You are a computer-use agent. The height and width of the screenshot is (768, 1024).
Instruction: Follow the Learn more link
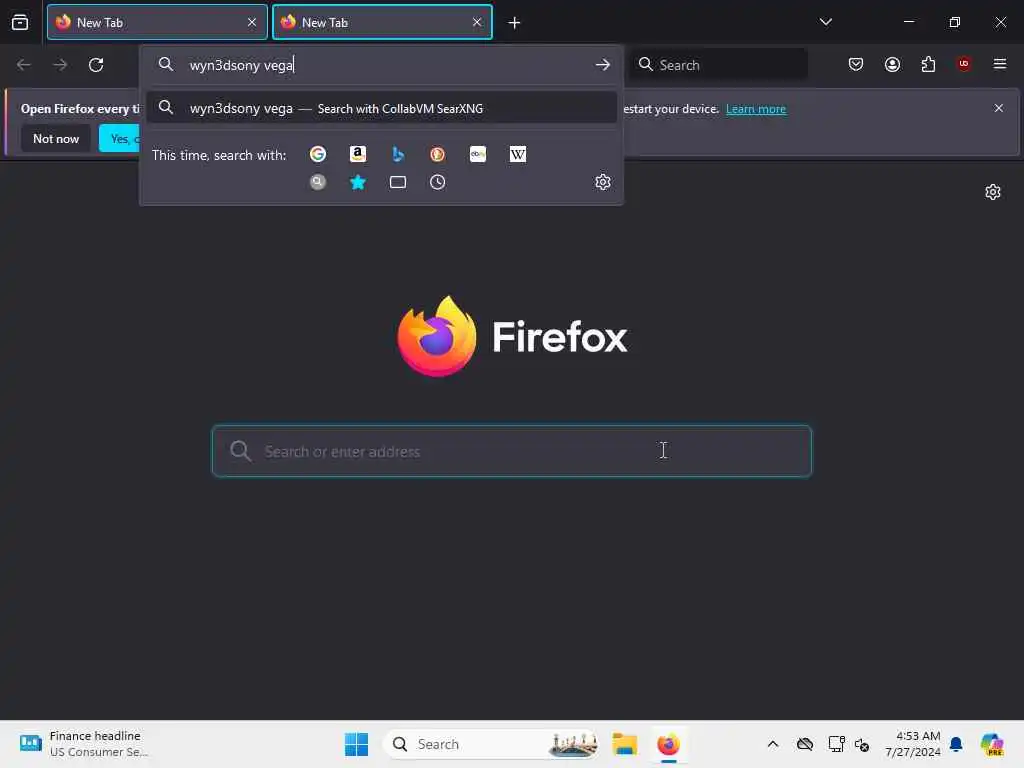(x=756, y=109)
